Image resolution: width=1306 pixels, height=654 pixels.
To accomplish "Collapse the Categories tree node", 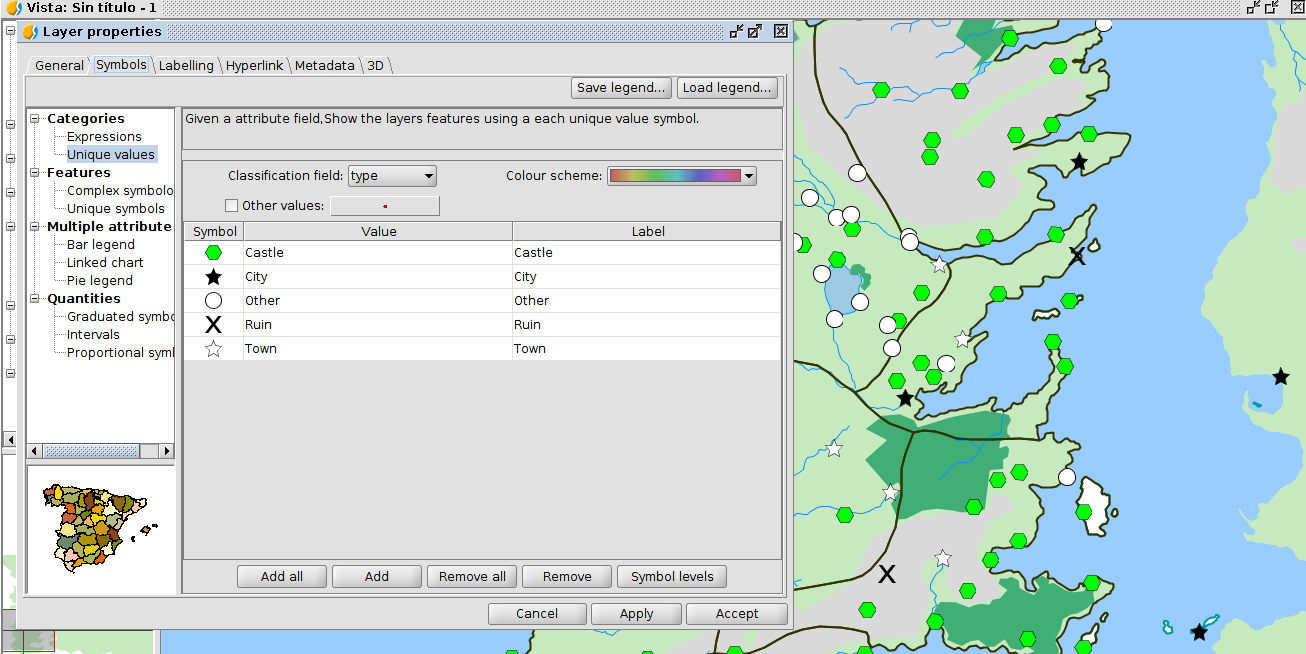I will (34, 119).
